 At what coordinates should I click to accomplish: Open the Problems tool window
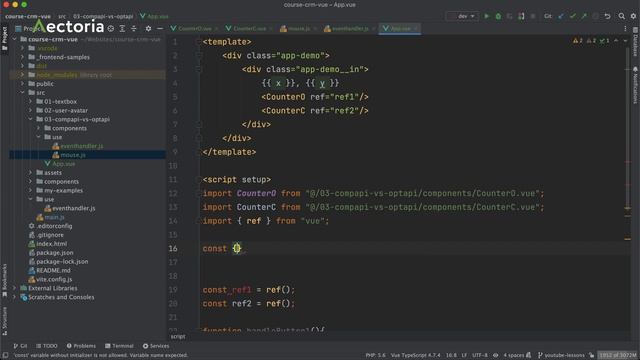pos(81,346)
